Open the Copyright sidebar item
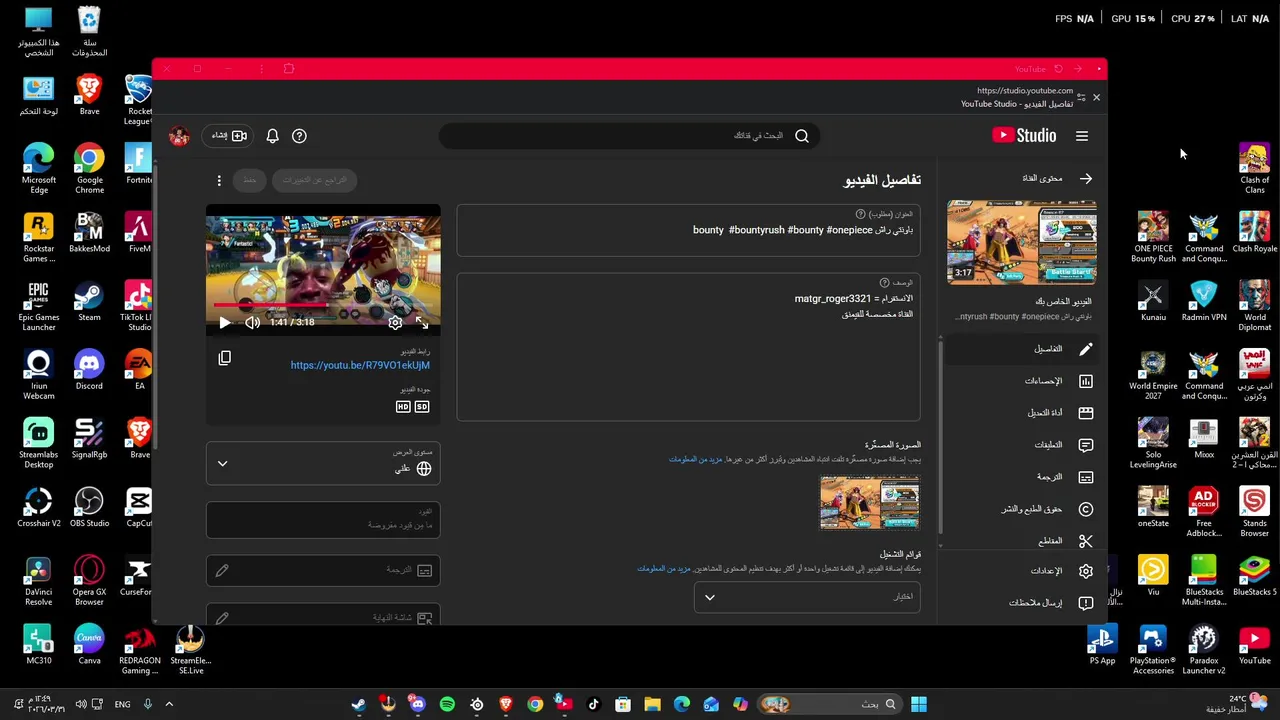Screen dimensions: 1280x720 [x=1022, y=509]
